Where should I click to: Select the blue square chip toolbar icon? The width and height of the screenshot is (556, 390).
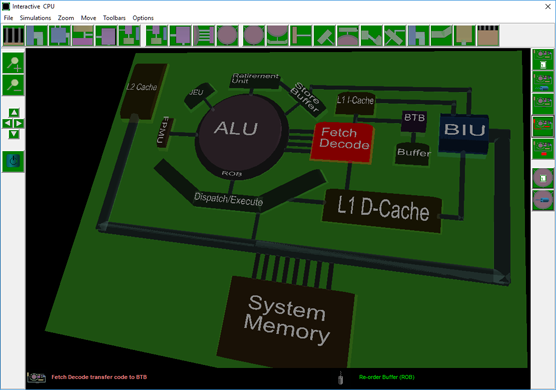point(60,35)
